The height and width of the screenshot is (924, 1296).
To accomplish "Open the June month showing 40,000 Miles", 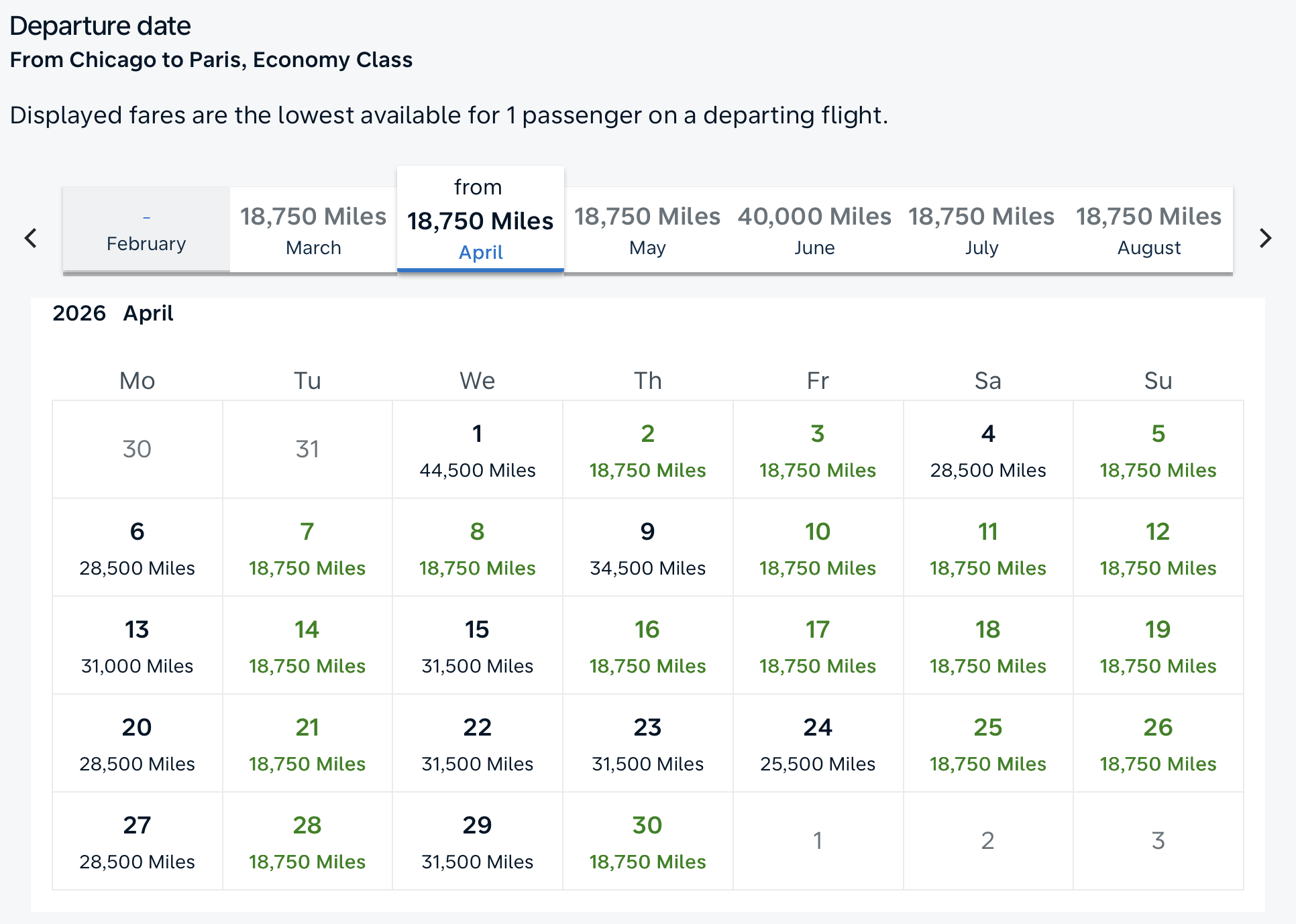I will (x=814, y=230).
